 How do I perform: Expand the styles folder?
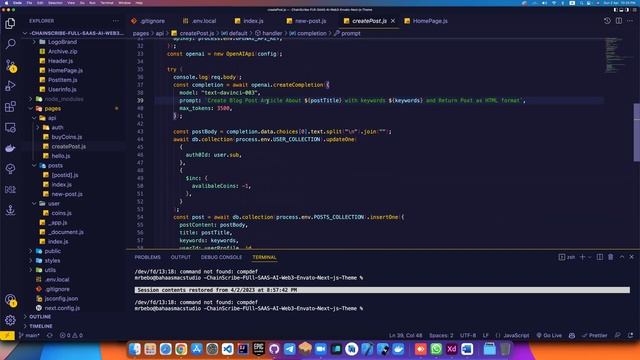coord(31,260)
